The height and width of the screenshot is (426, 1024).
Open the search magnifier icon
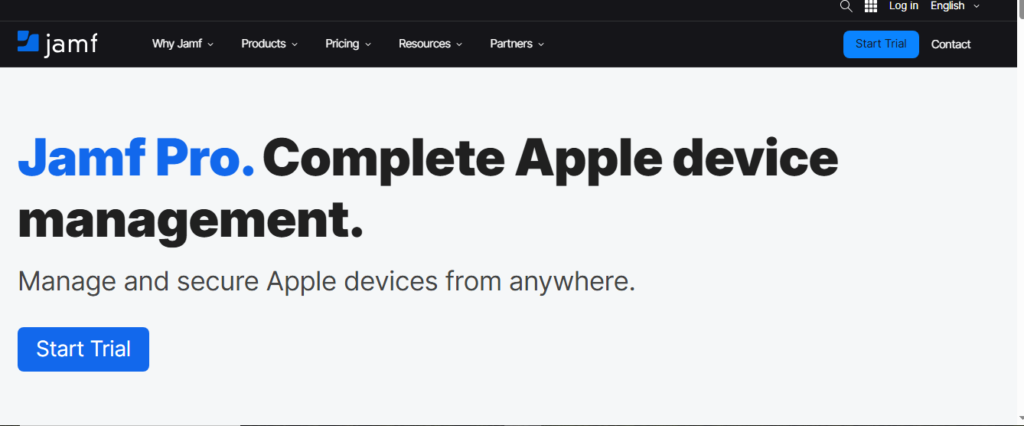click(x=846, y=6)
